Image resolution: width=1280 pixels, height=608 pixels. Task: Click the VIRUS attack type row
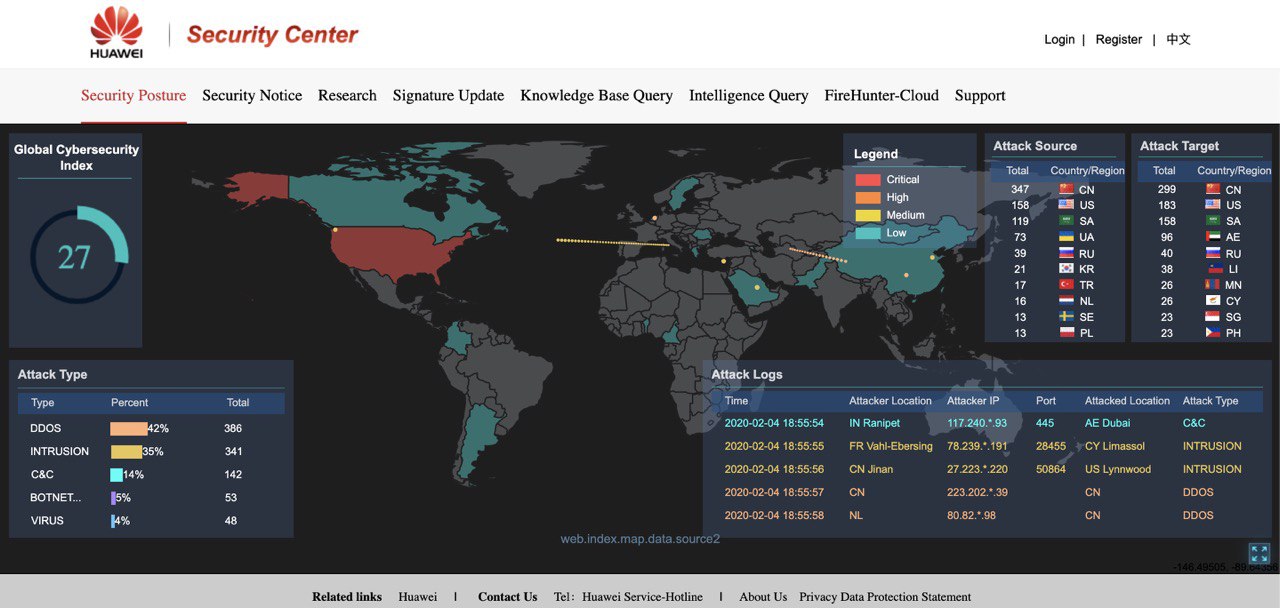151,520
